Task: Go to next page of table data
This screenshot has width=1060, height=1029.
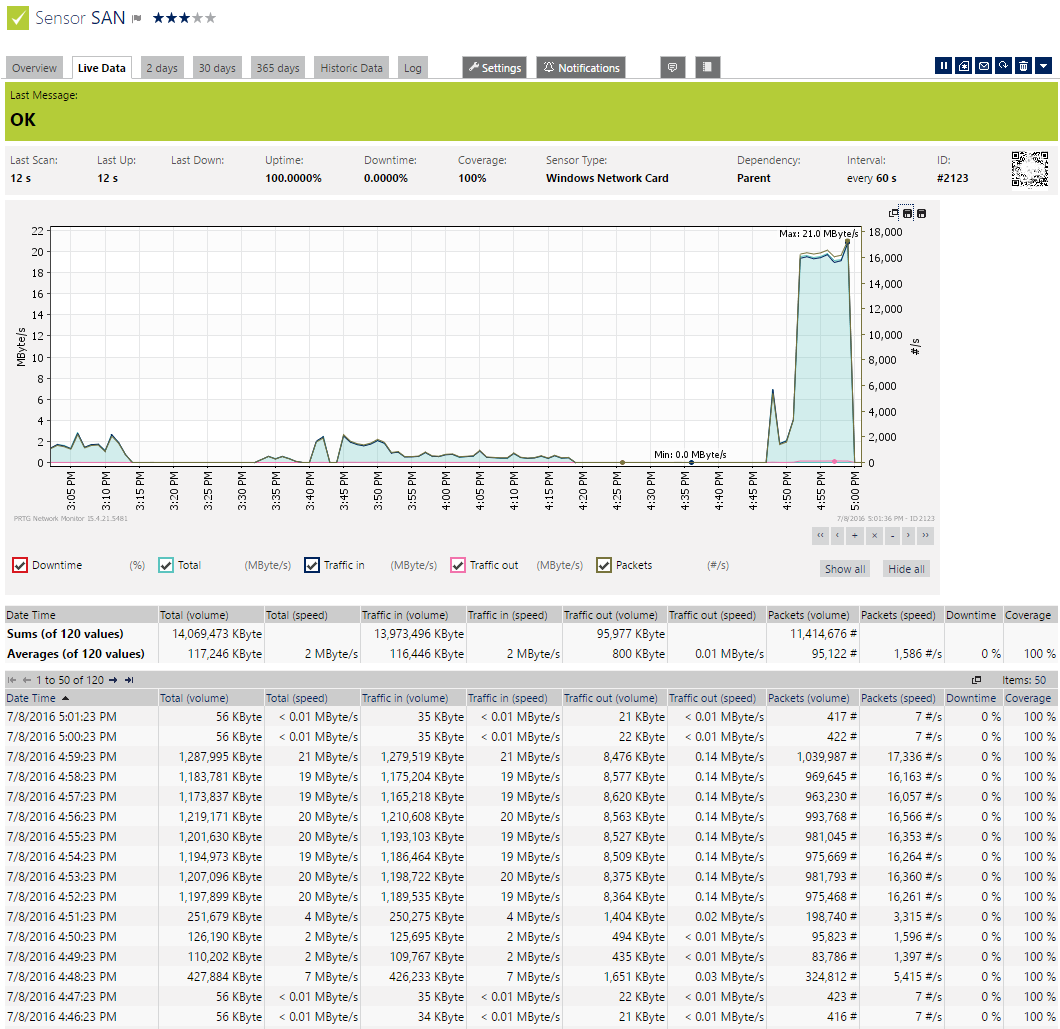Action: click(x=113, y=680)
